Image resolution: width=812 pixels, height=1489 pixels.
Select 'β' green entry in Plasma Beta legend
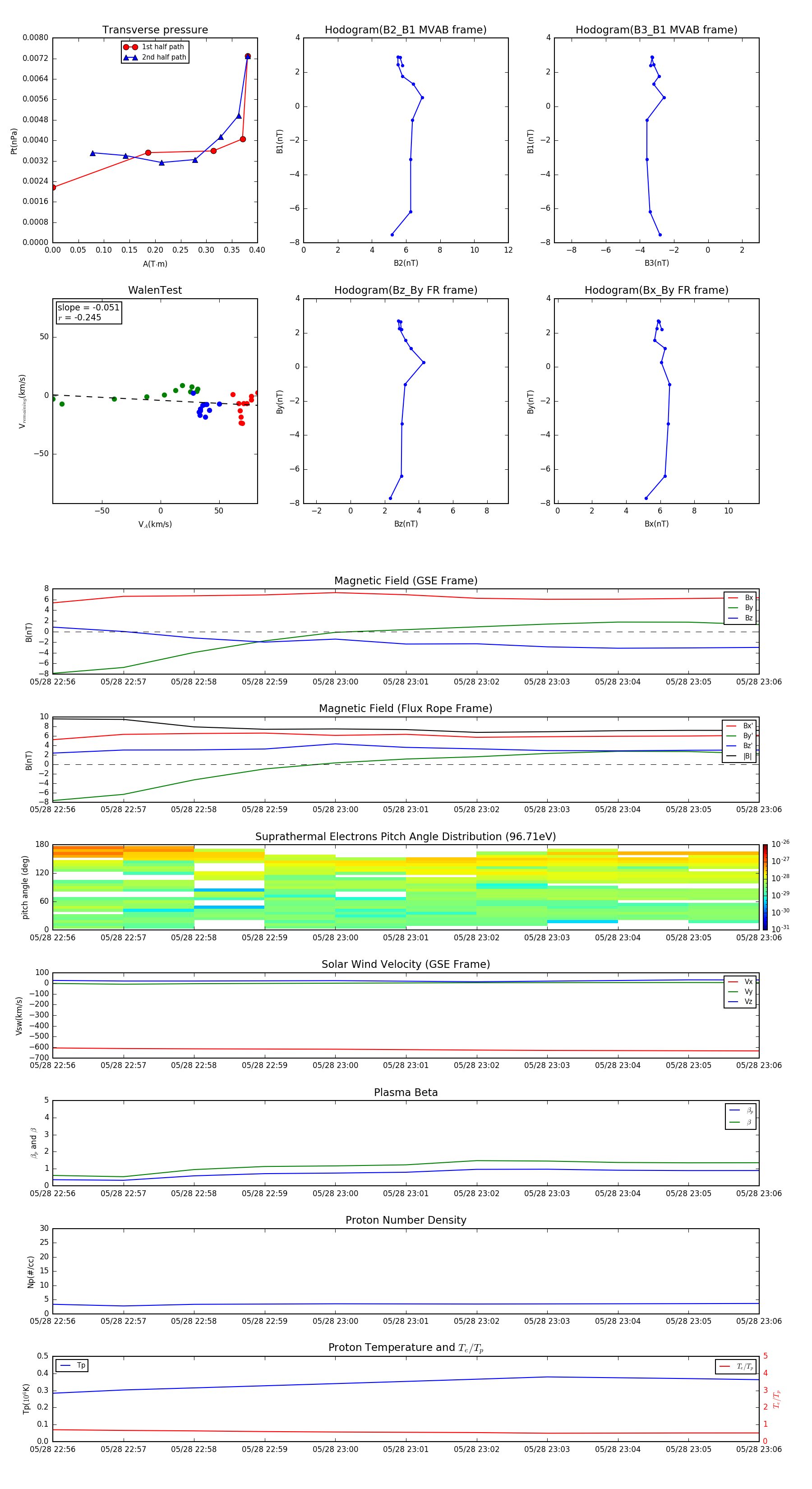tap(741, 1122)
